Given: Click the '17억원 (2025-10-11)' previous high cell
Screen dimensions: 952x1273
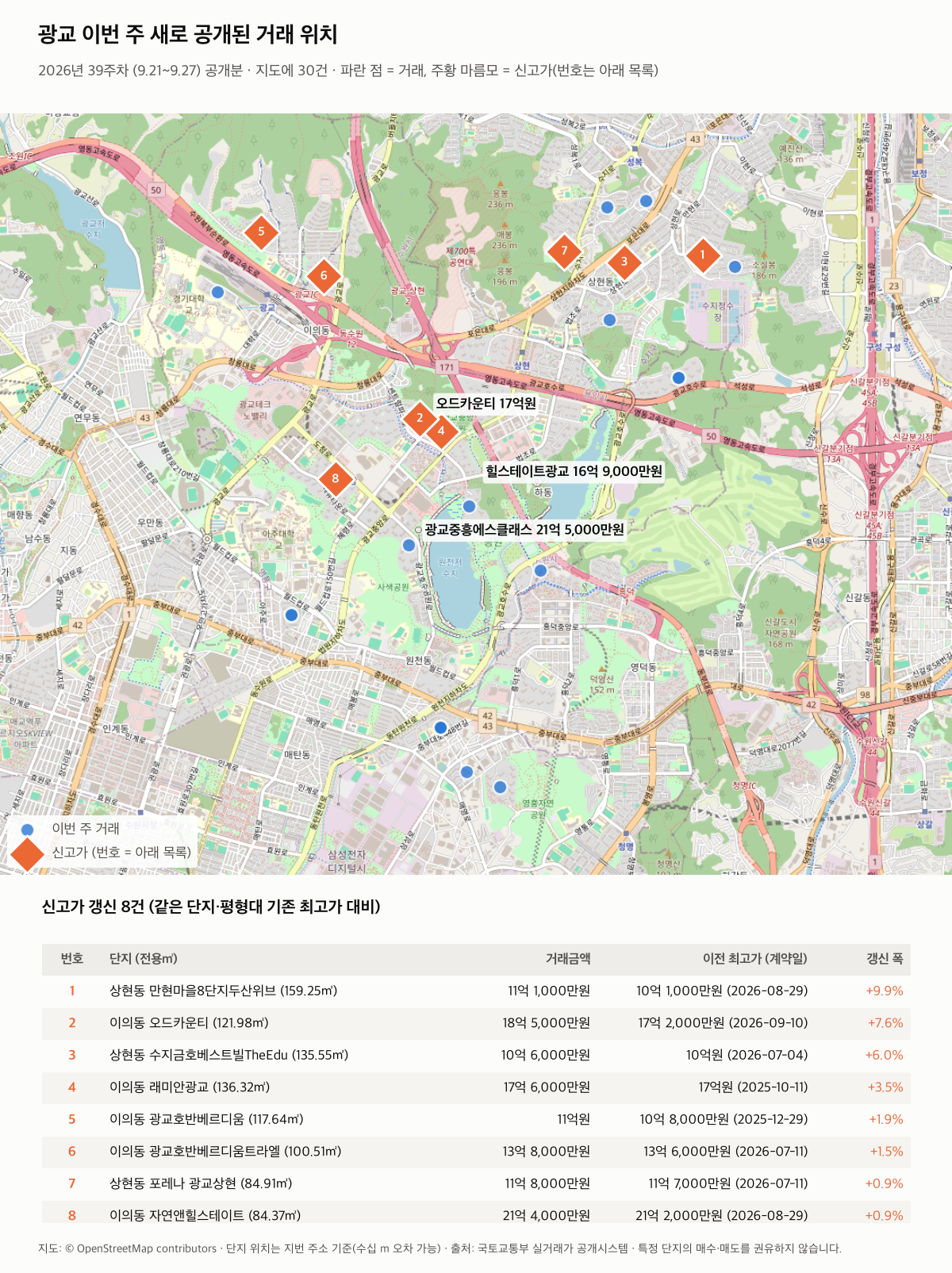Looking at the screenshot, I should tap(753, 1087).
